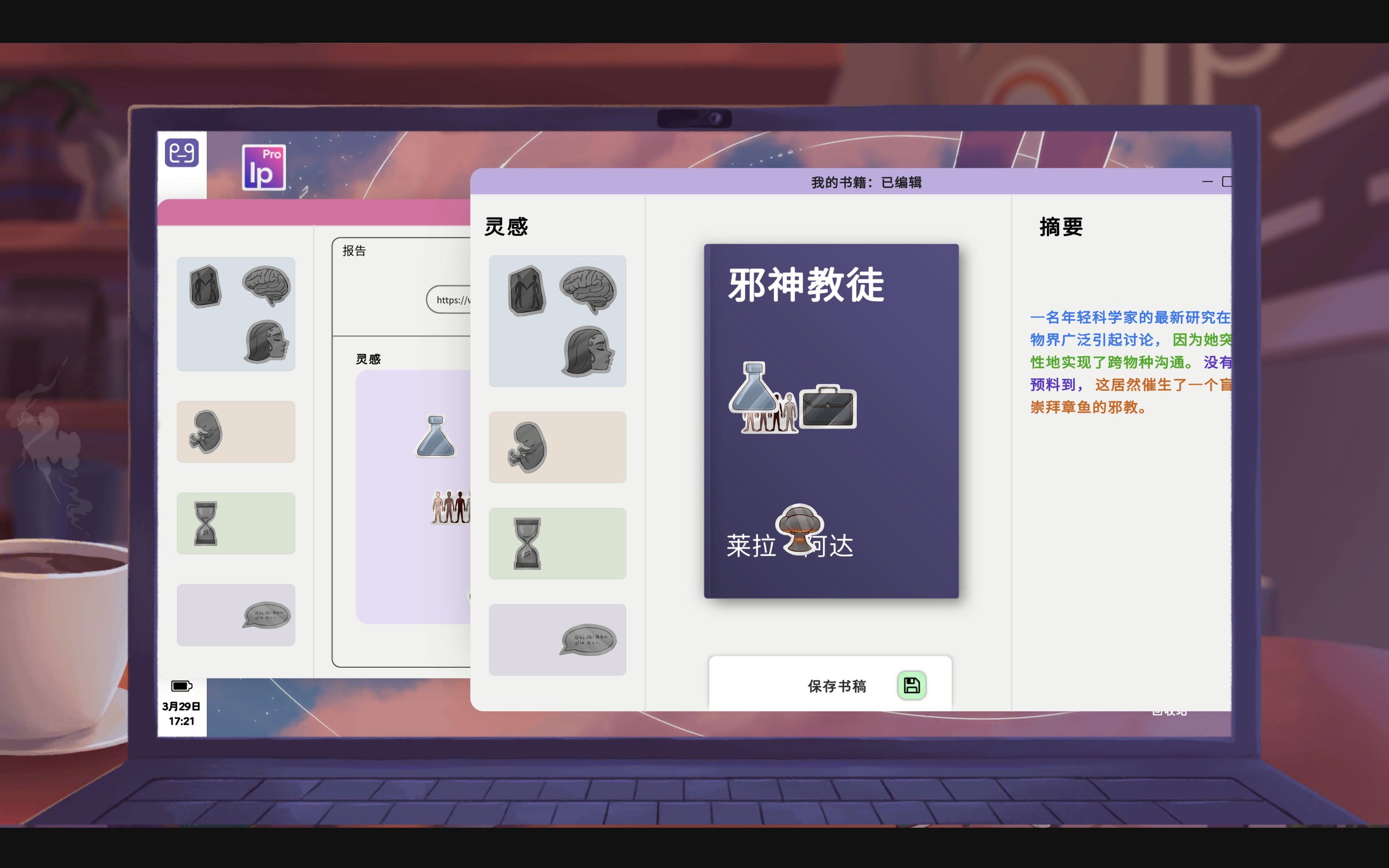This screenshot has width=1389, height=868.
Task: Click the summary text paragraph under 摘要
Action: [x=1128, y=362]
